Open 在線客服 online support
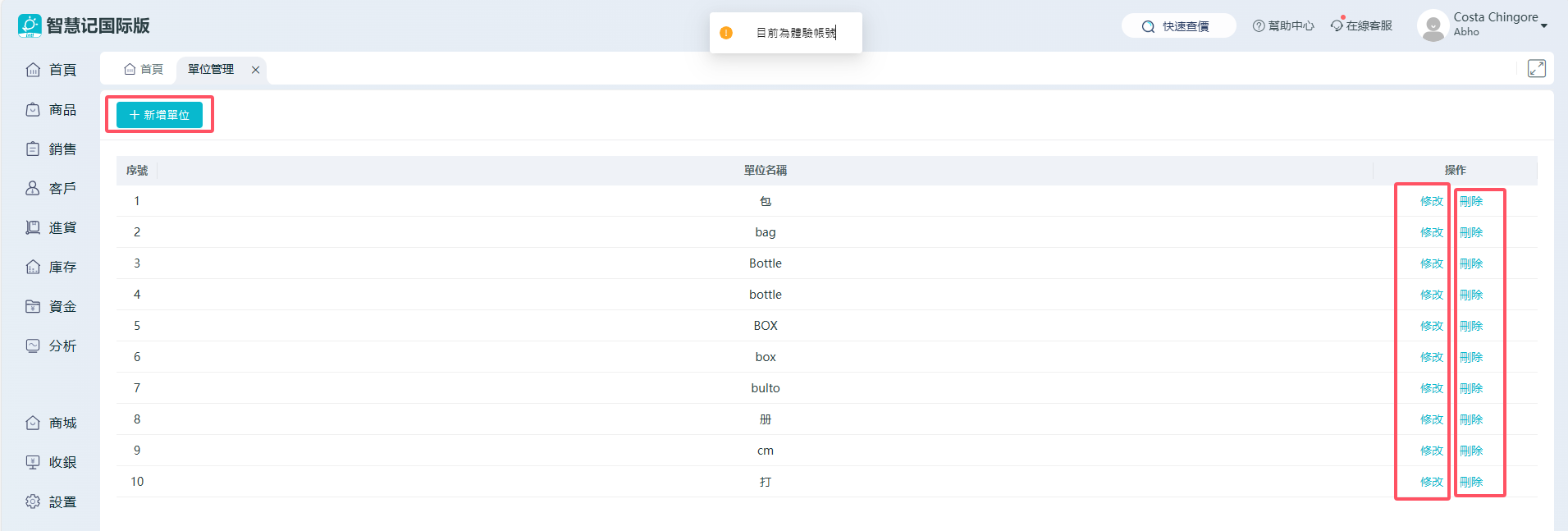Viewport: 1568px width, 531px height. click(x=1362, y=26)
